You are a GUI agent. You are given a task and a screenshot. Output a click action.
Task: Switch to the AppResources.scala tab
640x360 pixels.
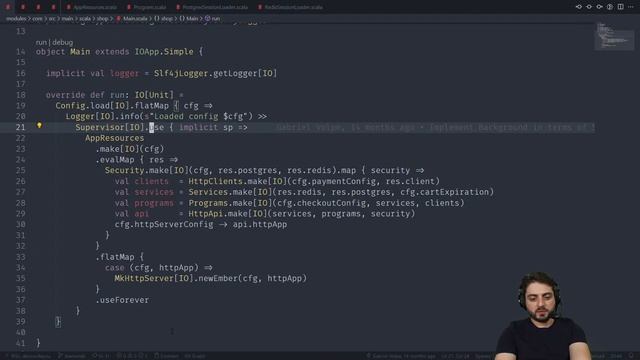click(x=91, y=7)
